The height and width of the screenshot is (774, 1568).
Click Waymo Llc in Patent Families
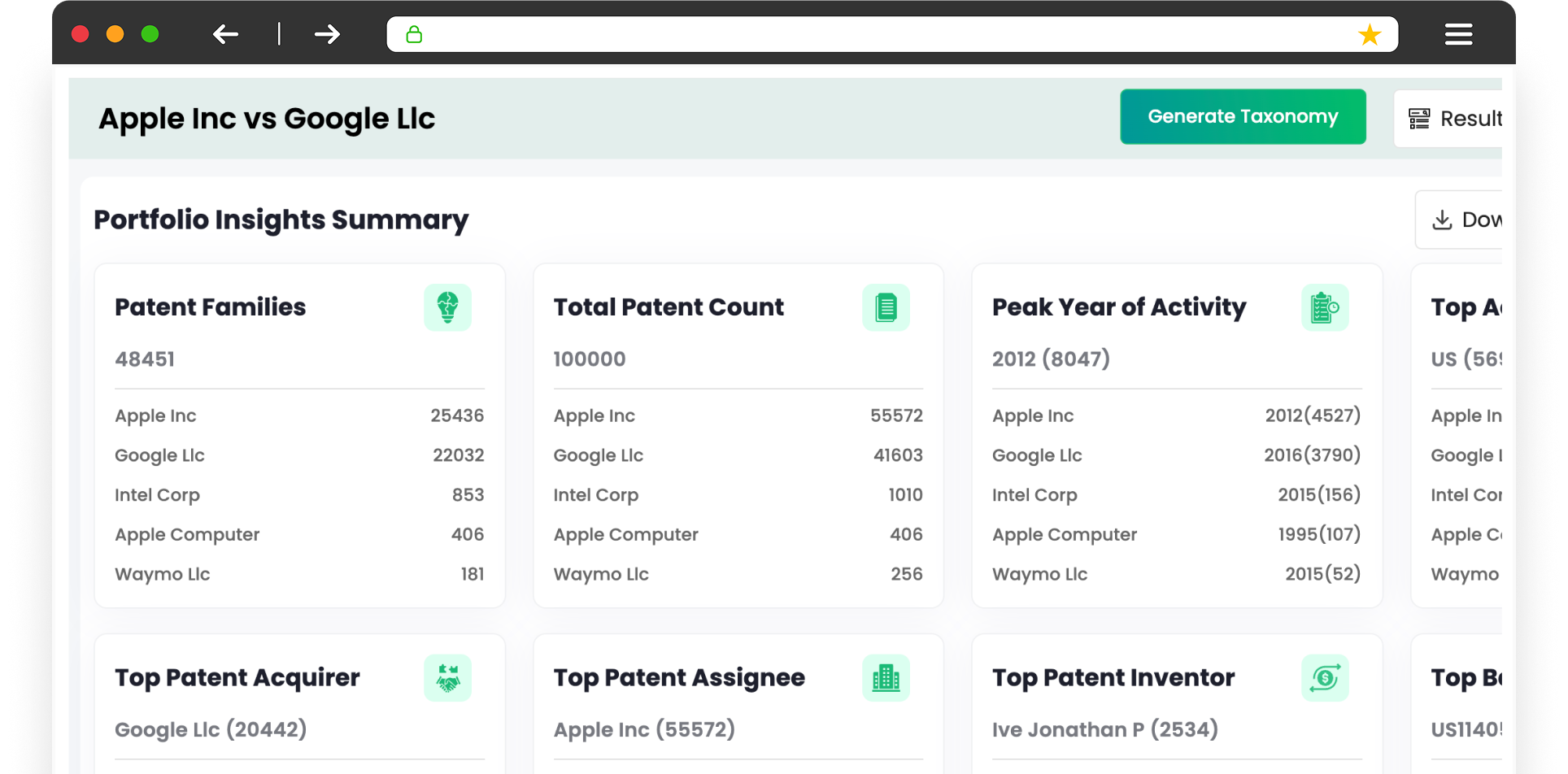[162, 575]
